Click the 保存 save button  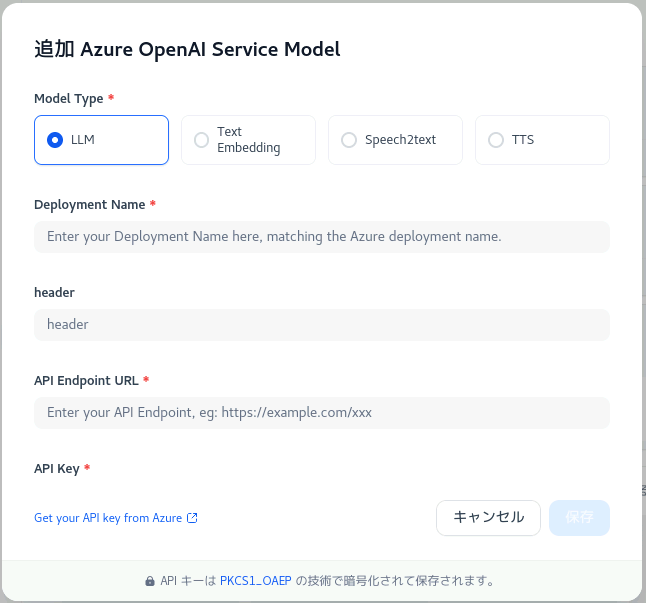[579, 518]
